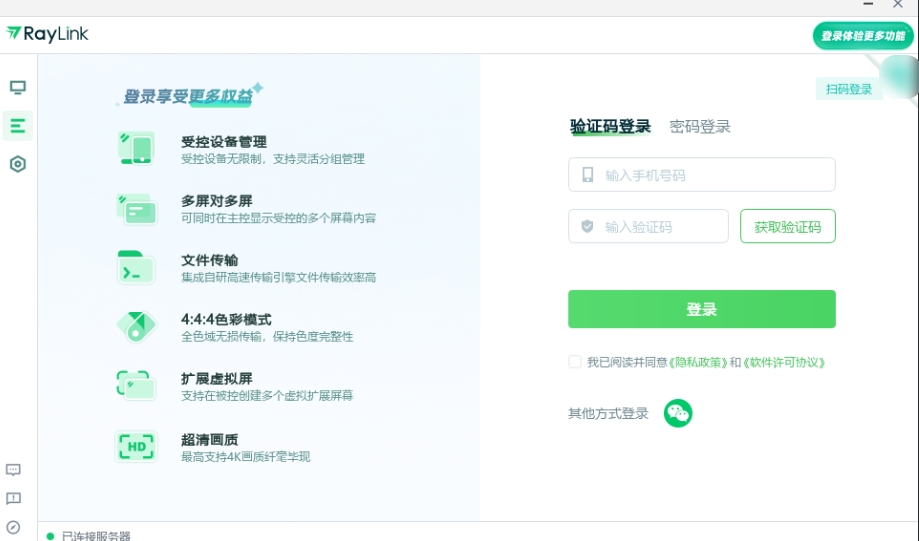
Task: Click the 文件传输 heading text
Action: pyautogui.click(x=209, y=260)
